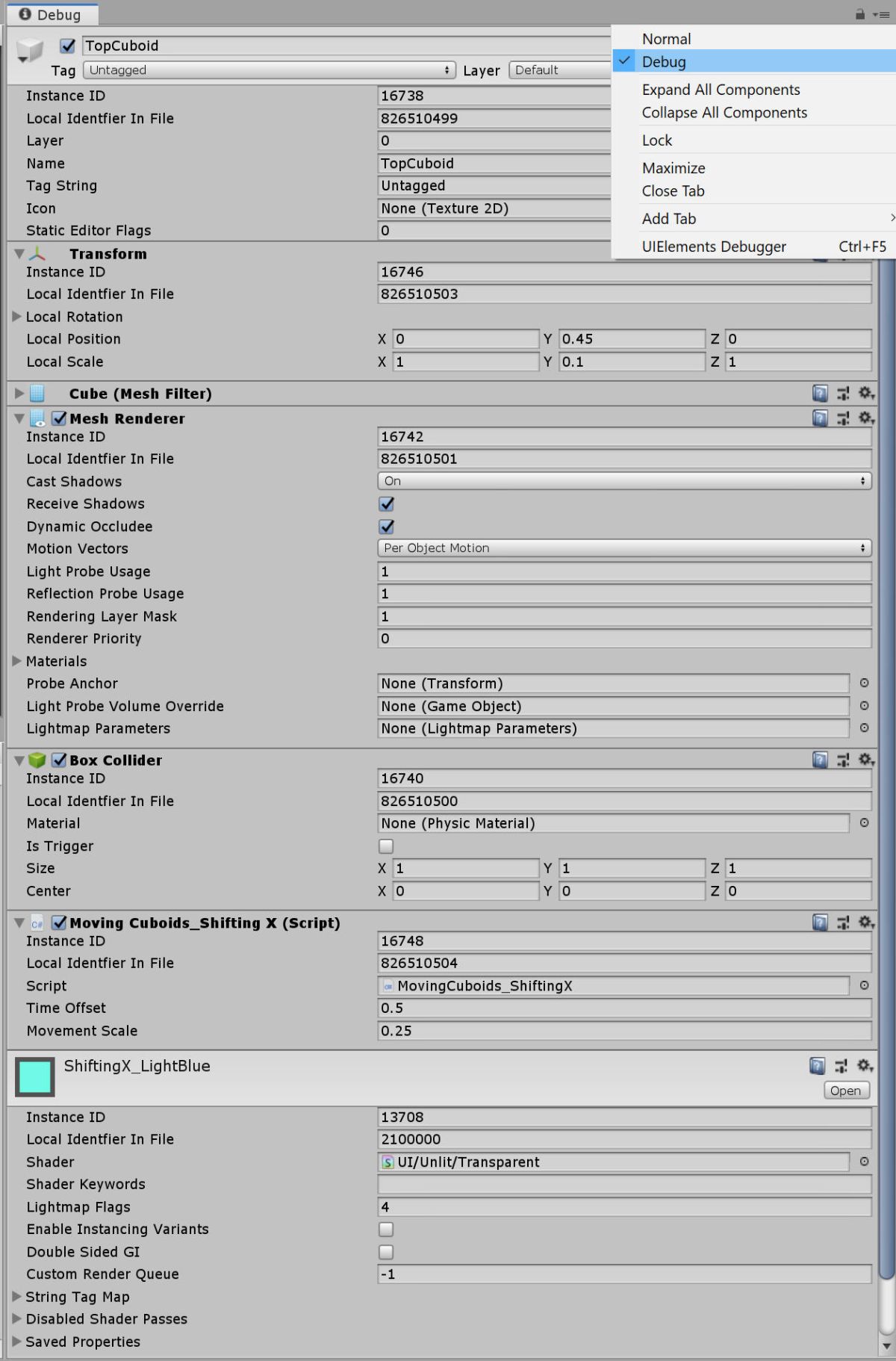Click the TopCuboid name field at top
This screenshot has width=896, height=1361.
(346, 46)
